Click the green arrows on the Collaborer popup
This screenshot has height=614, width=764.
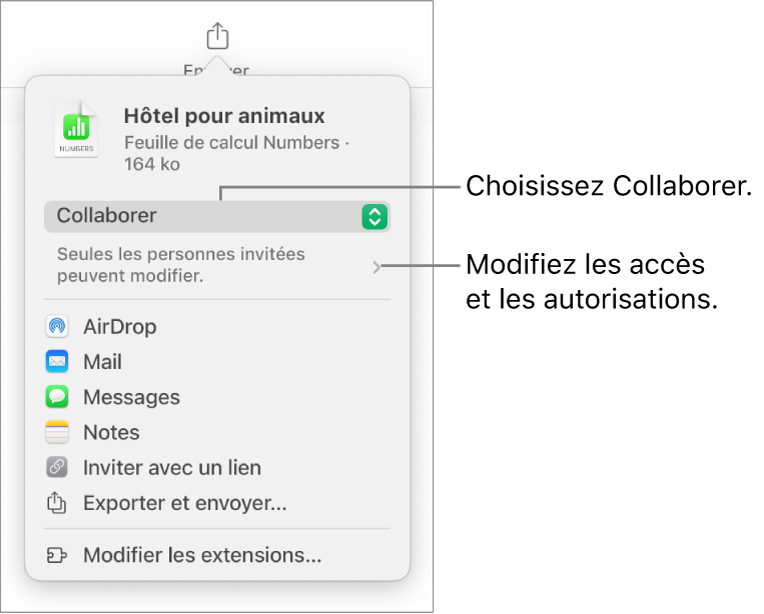(x=373, y=217)
